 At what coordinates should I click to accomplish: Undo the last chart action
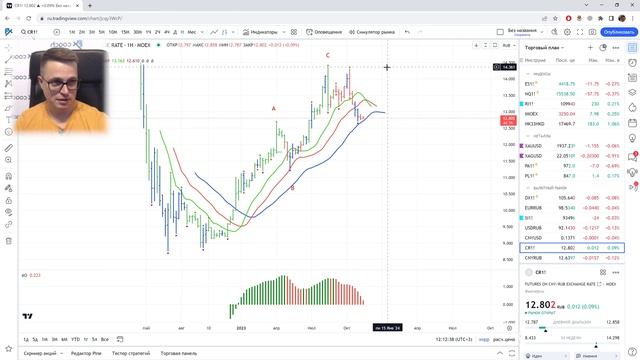(x=407, y=32)
